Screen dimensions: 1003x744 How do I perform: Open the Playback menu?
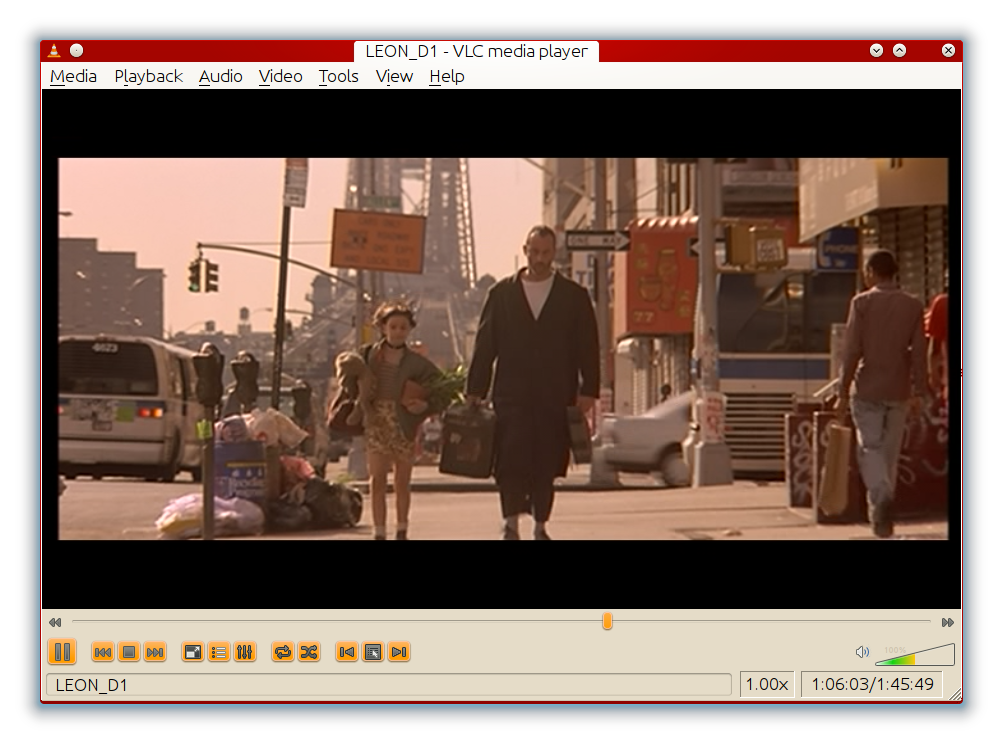click(x=148, y=77)
